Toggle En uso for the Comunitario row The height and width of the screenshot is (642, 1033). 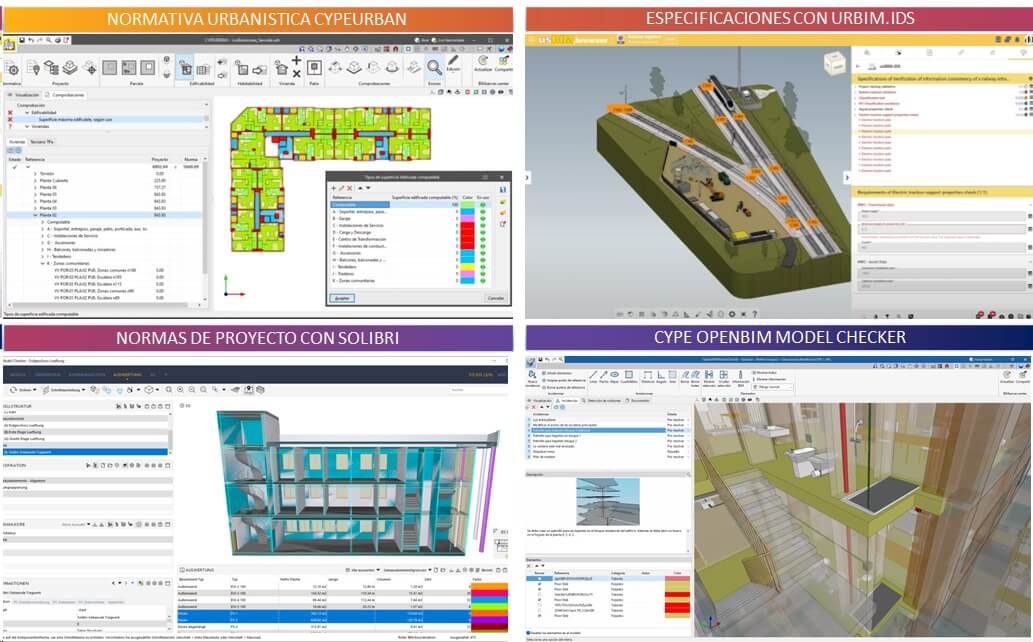483,205
